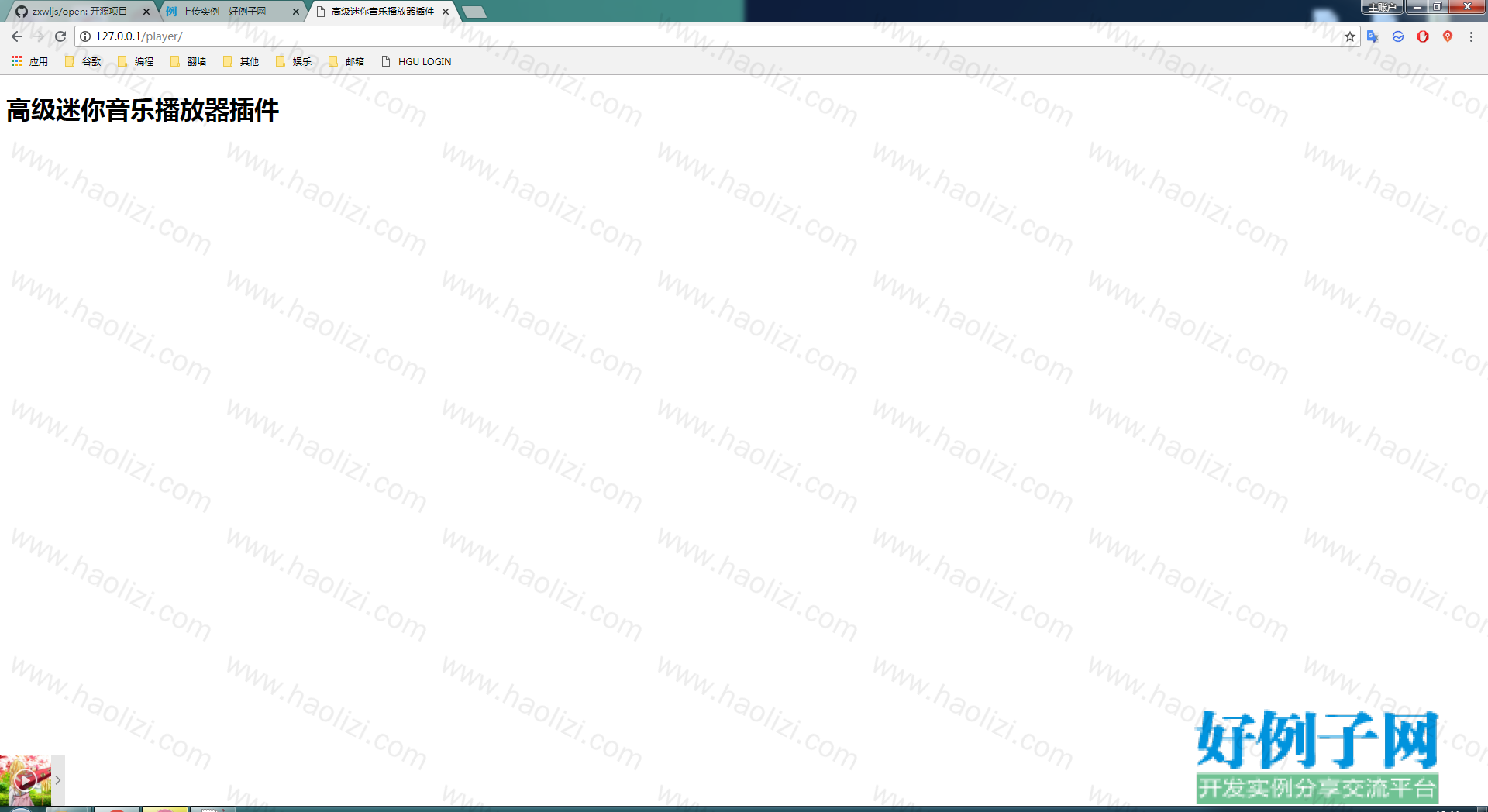Open the HGU LOGIN bookmark
Screen dimensions: 1488x812
[x=416, y=61]
